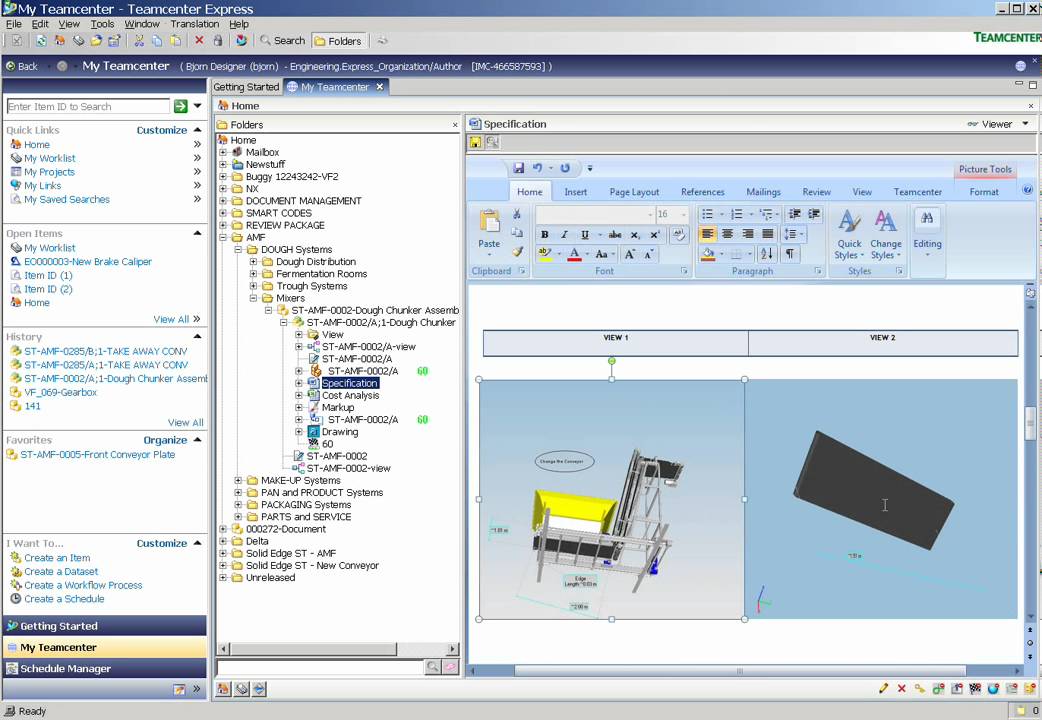Click the Format Painter icon
Image resolution: width=1042 pixels, height=720 pixels.
point(518,252)
